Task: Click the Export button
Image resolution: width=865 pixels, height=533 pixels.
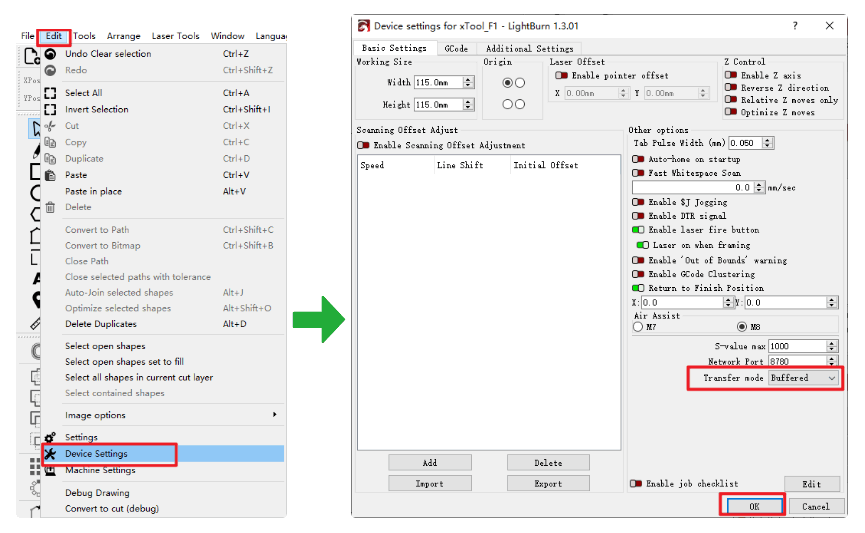Action: point(548,483)
